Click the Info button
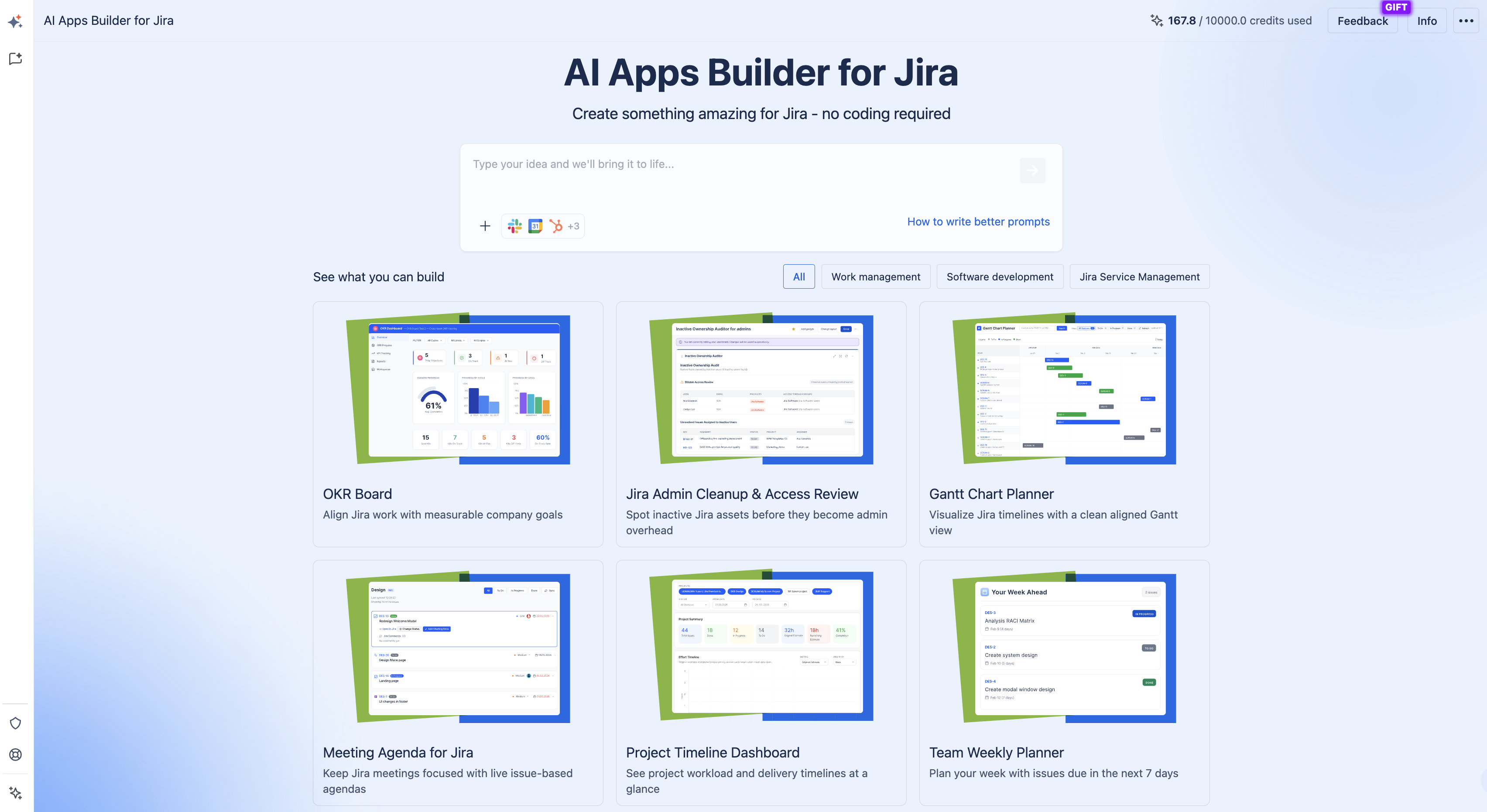 point(1426,21)
